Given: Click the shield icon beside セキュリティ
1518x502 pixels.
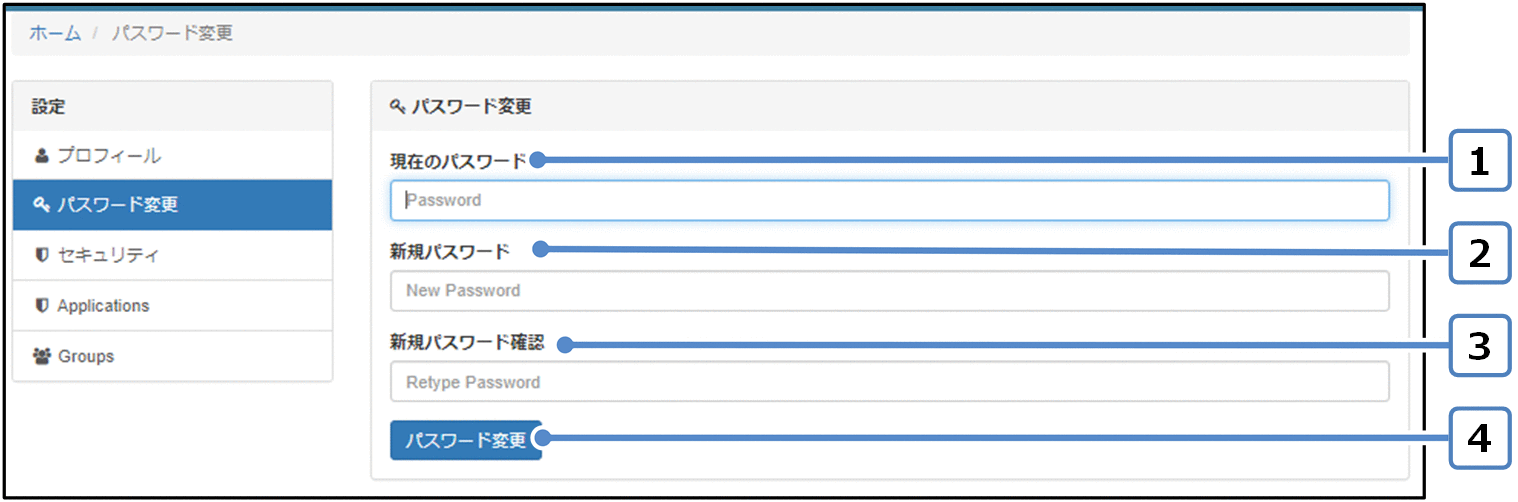Looking at the screenshot, I should 41,255.
